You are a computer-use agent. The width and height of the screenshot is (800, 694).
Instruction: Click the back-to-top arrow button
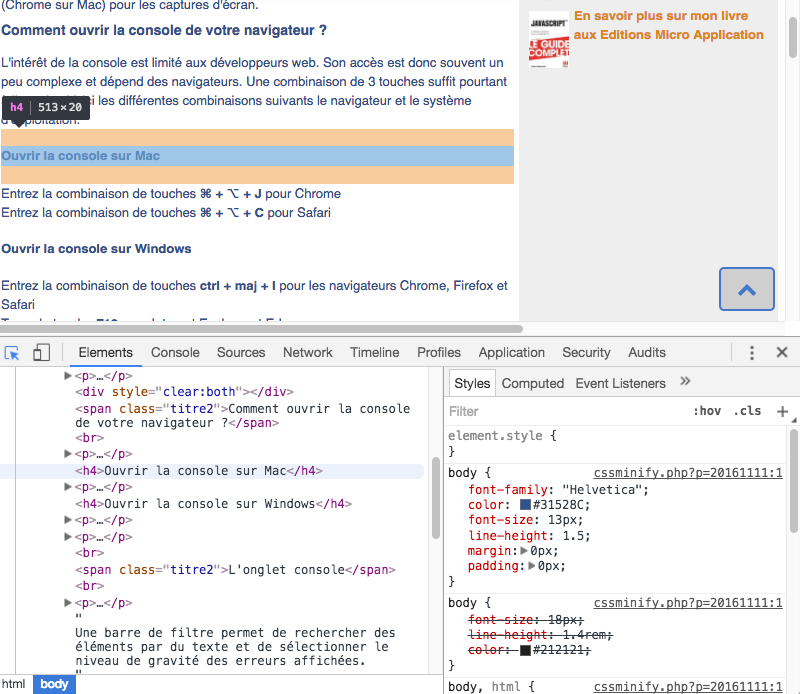pos(746,289)
